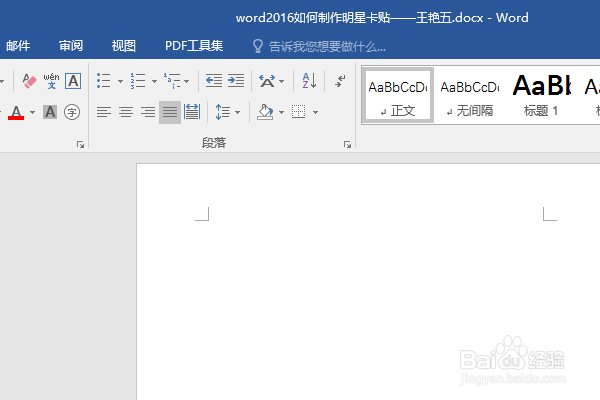Image resolution: width=600 pixels, height=400 pixels.
Task: Align text left
Action: [x=104, y=112]
